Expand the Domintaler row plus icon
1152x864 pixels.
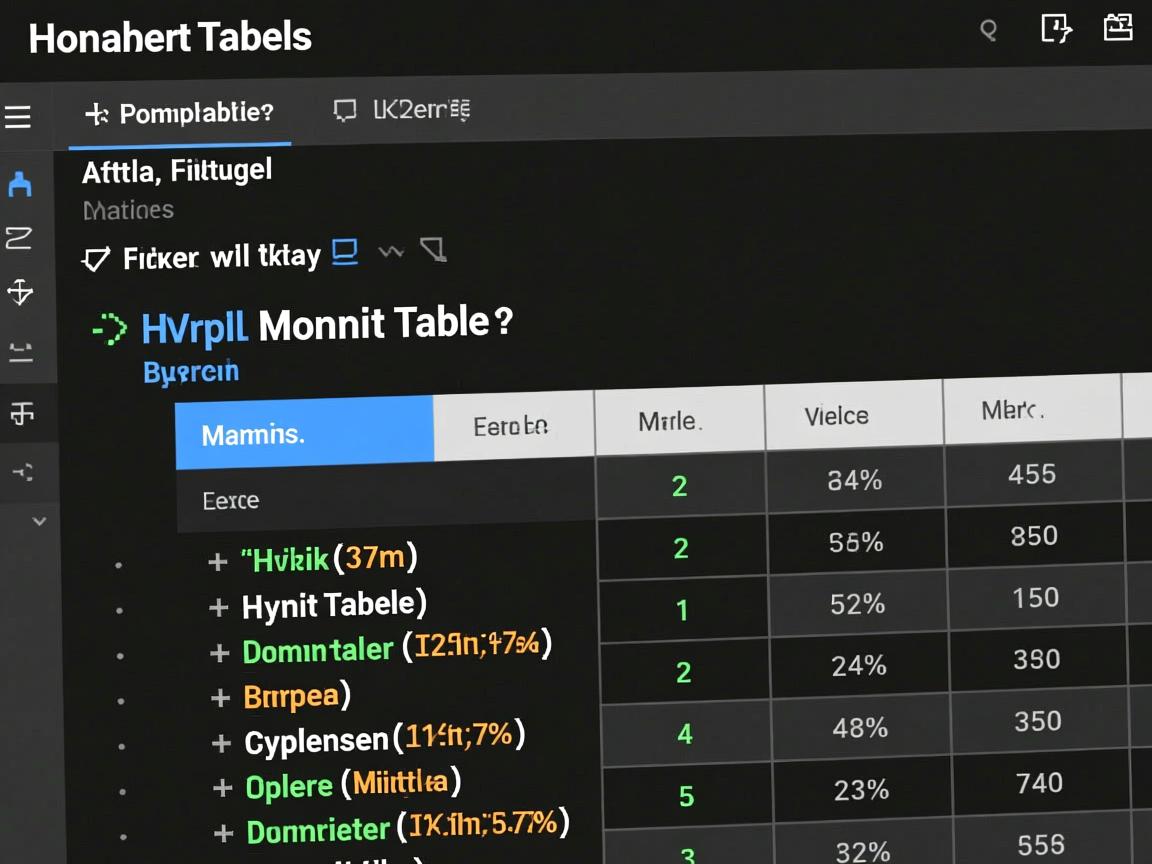click(x=220, y=653)
